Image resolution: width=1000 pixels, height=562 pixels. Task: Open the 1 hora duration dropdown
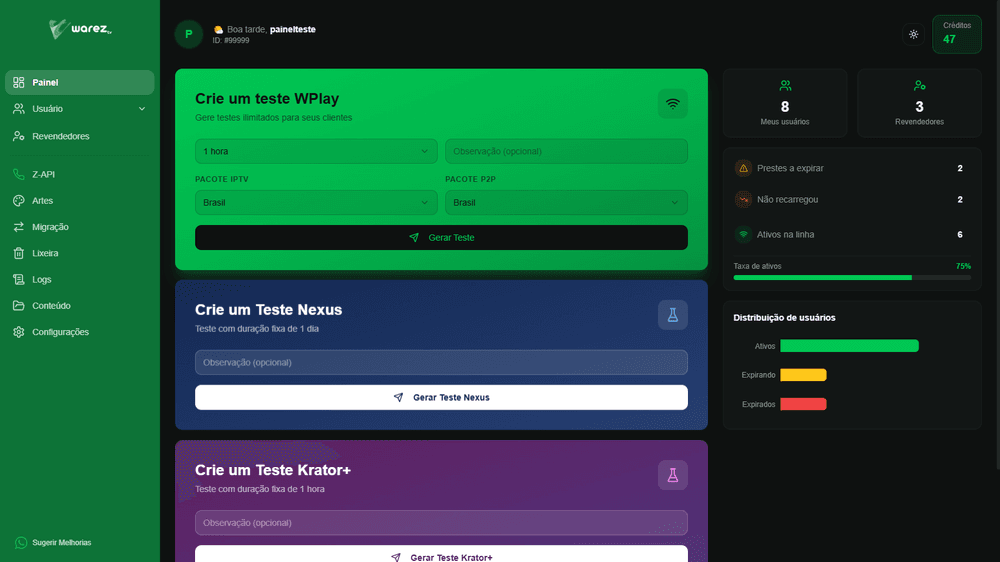(x=316, y=151)
